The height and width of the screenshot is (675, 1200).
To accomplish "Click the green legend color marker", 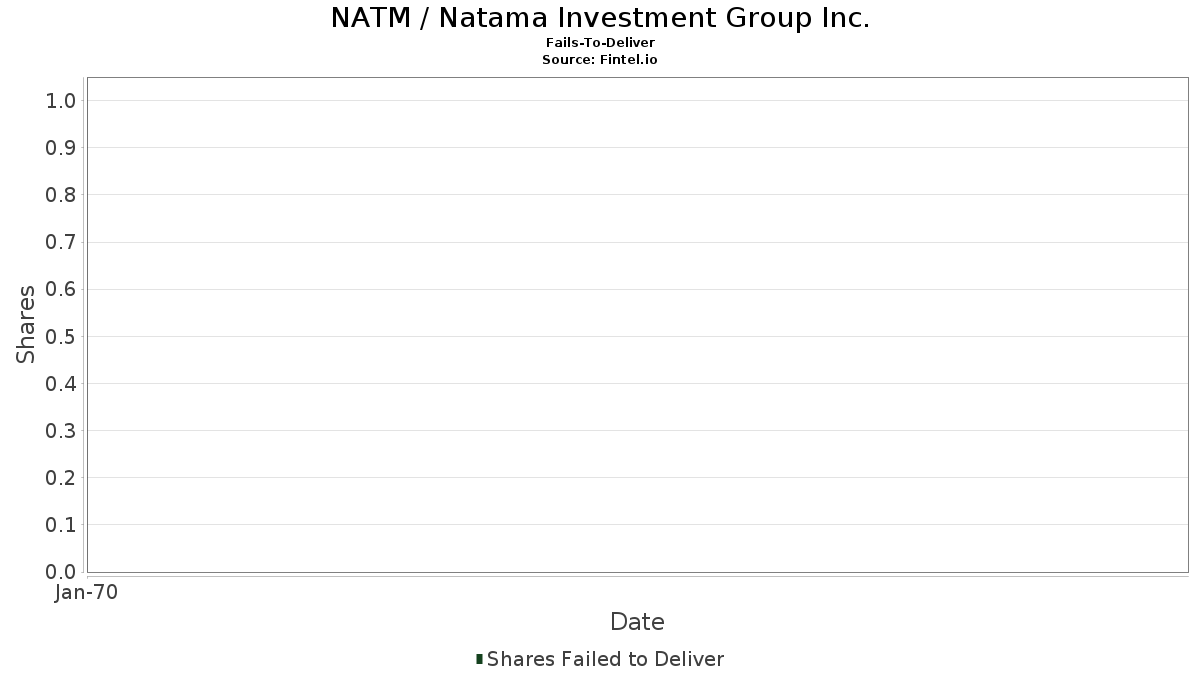I will click(479, 659).
